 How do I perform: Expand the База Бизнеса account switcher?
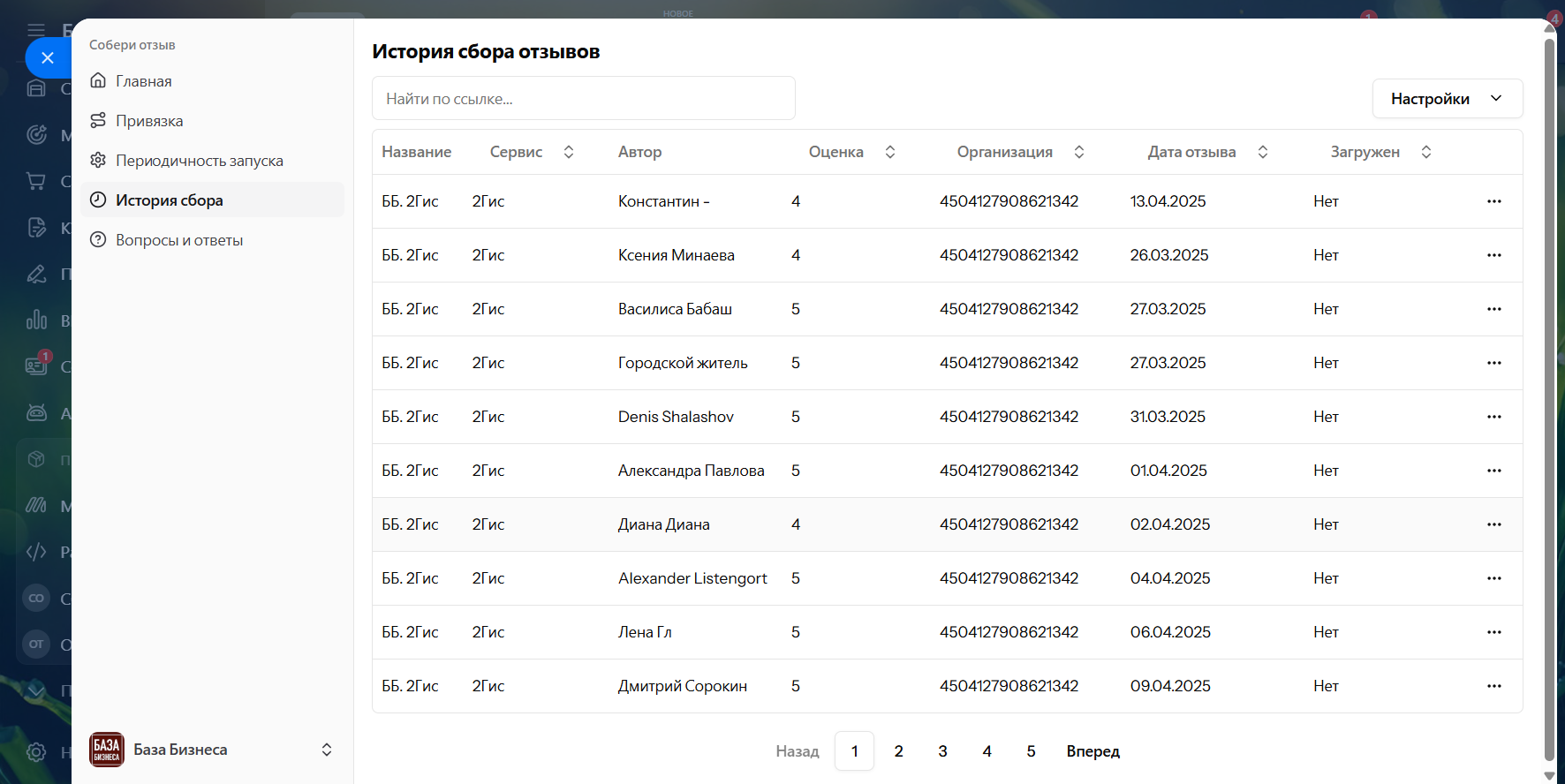[327, 750]
